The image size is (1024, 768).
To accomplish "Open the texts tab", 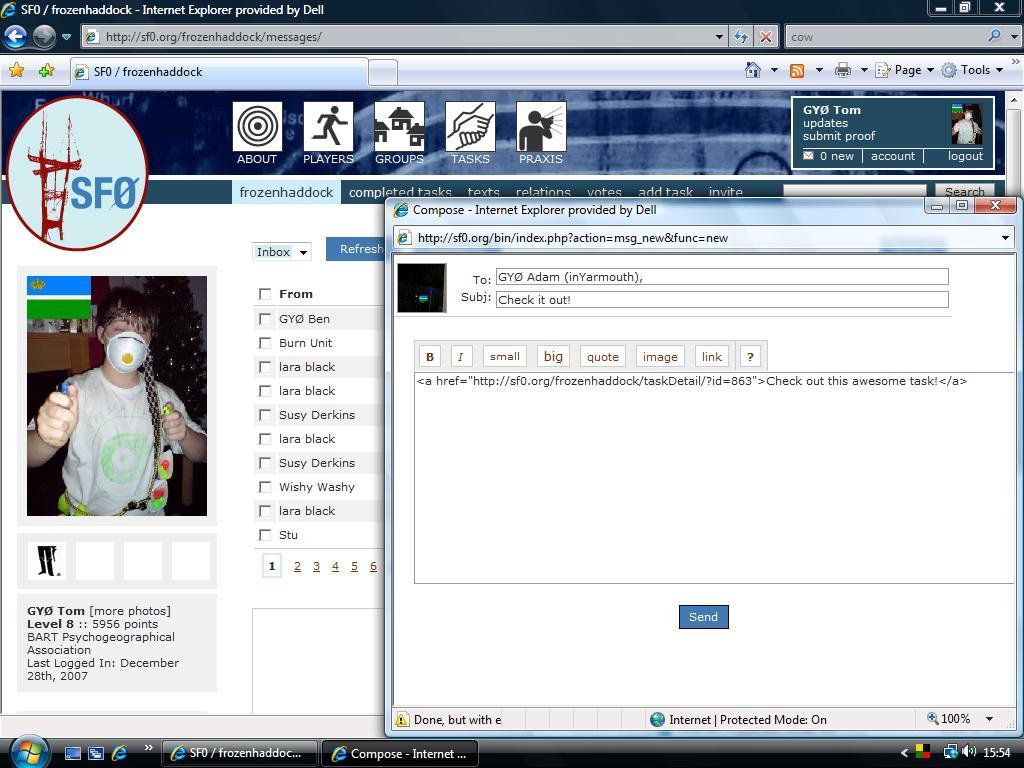I will 483,192.
